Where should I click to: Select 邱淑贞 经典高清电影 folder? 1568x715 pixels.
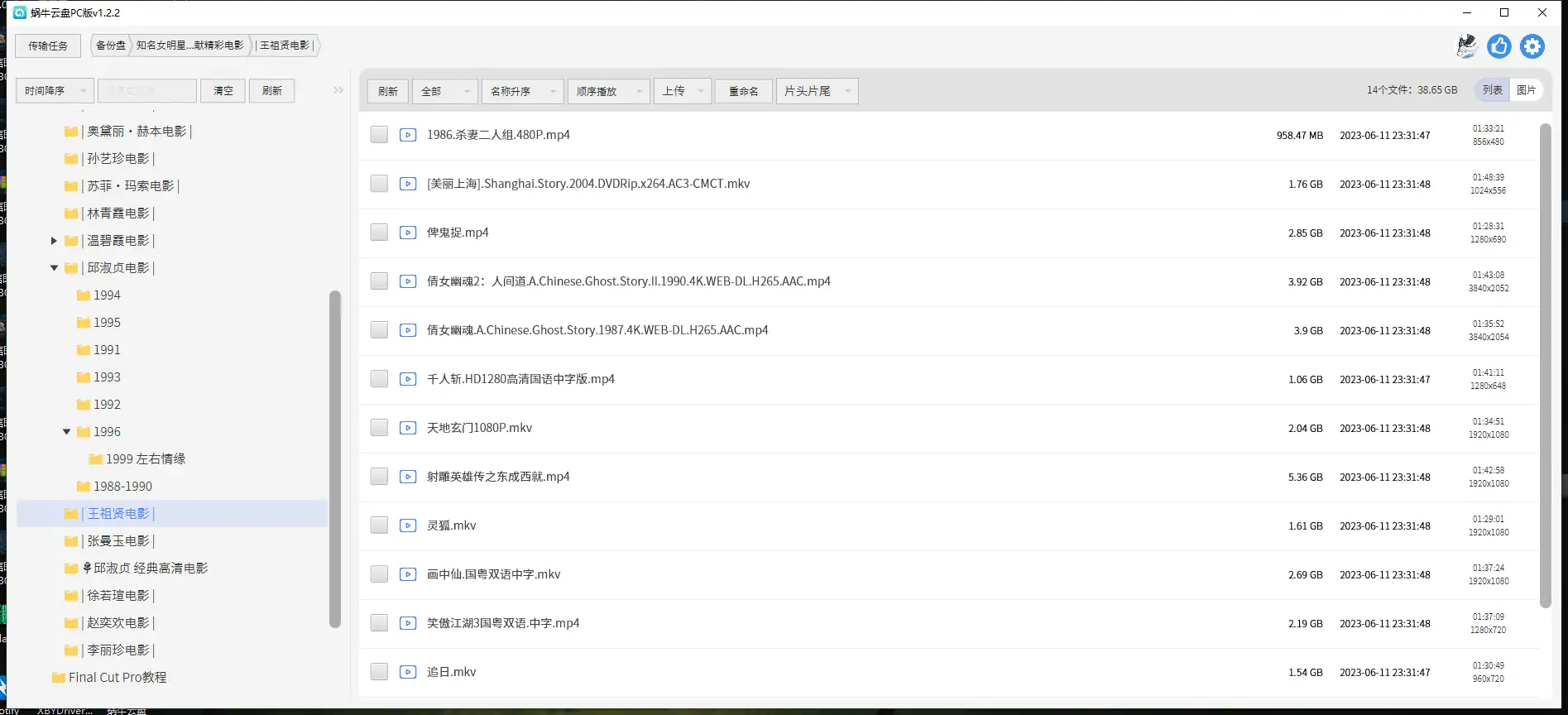[x=145, y=569]
